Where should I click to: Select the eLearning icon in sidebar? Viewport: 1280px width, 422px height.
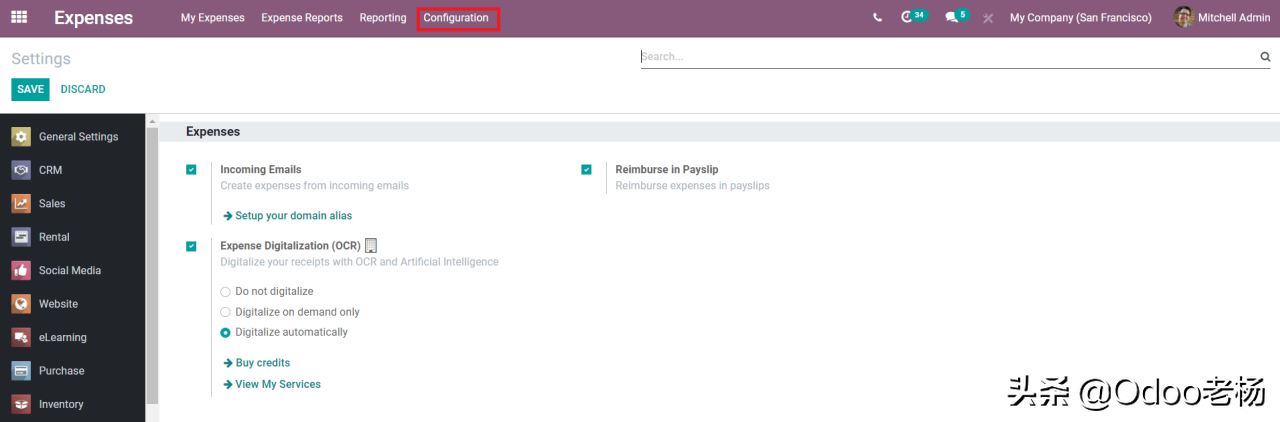pos(21,337)
